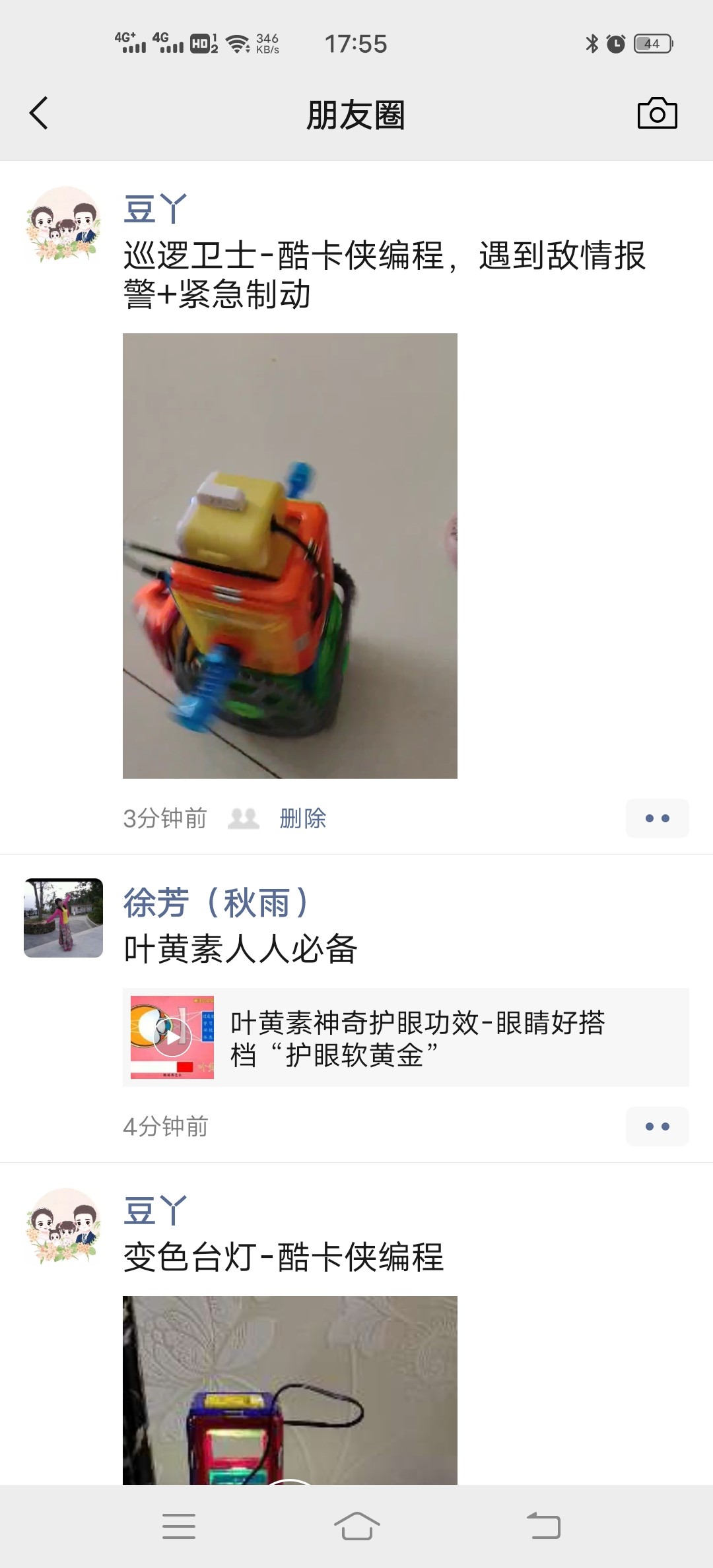Tap the Android back navigation button

(543, 1526)
